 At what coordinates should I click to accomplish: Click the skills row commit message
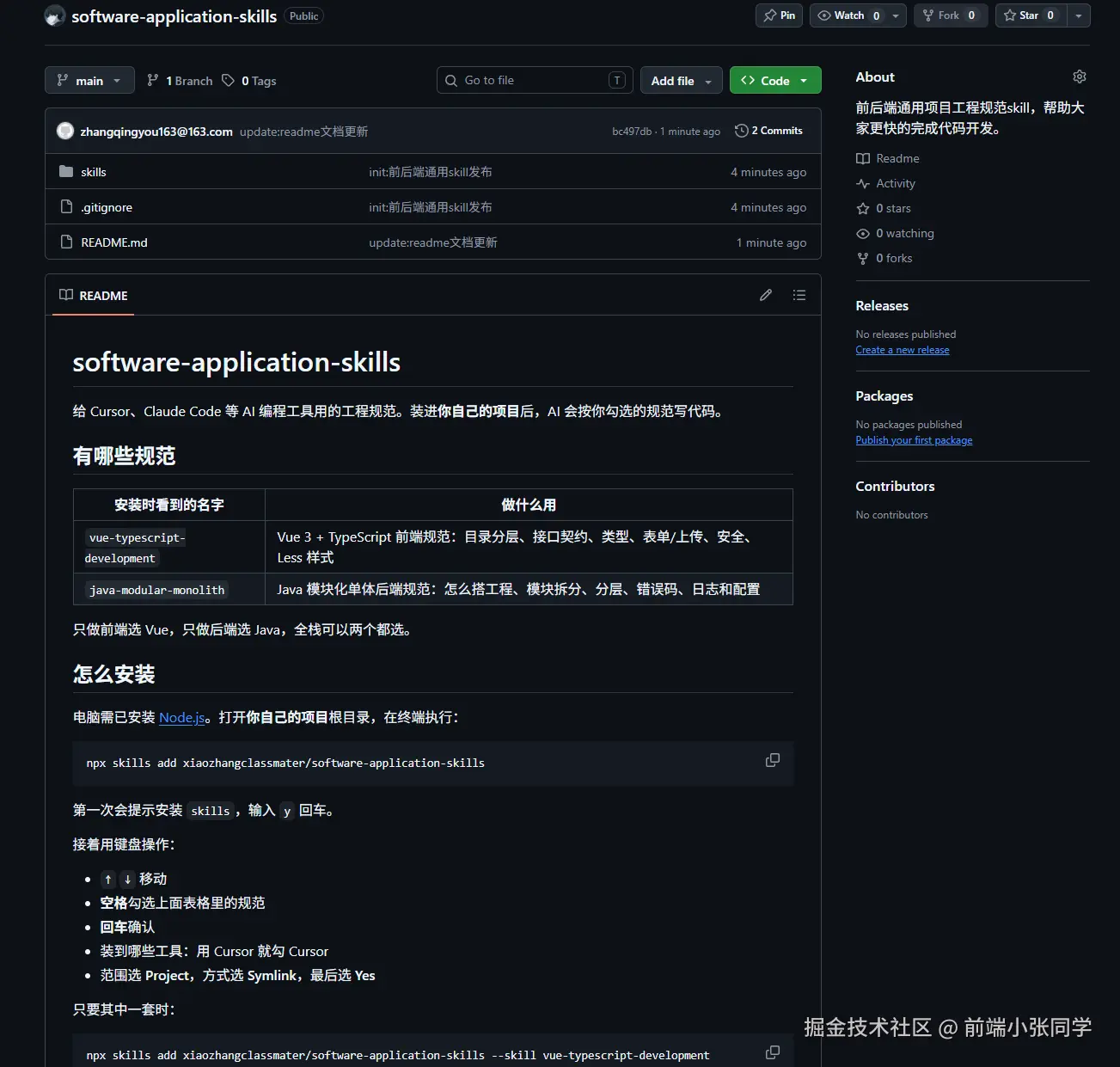point(431,172)
